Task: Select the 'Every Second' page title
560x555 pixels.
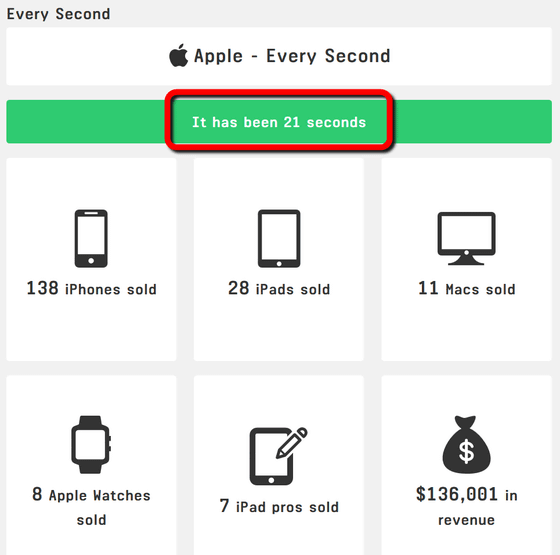Action: (x=58, y=14)
